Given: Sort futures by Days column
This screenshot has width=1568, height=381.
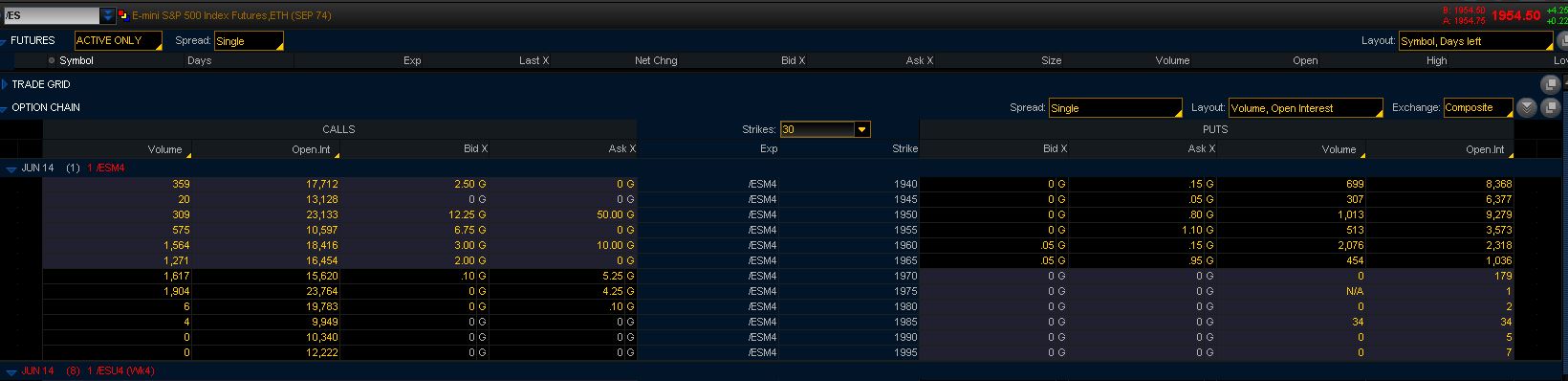Looking at the screenshot, I should 200,60.
